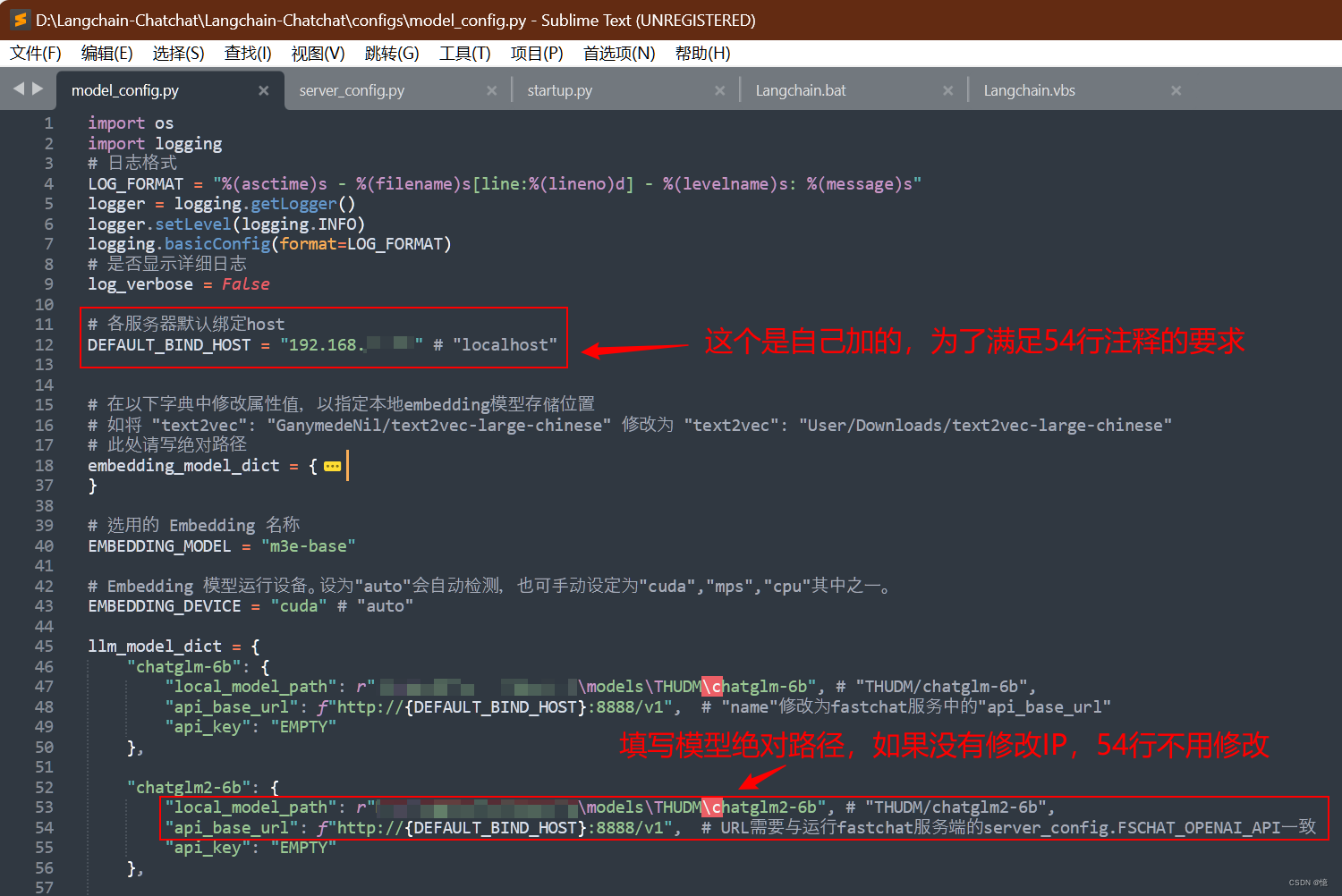Place cursor on LOG_FORMAT variable name
This screenshot has width=1342, height=896.
[x=135, y=184]
